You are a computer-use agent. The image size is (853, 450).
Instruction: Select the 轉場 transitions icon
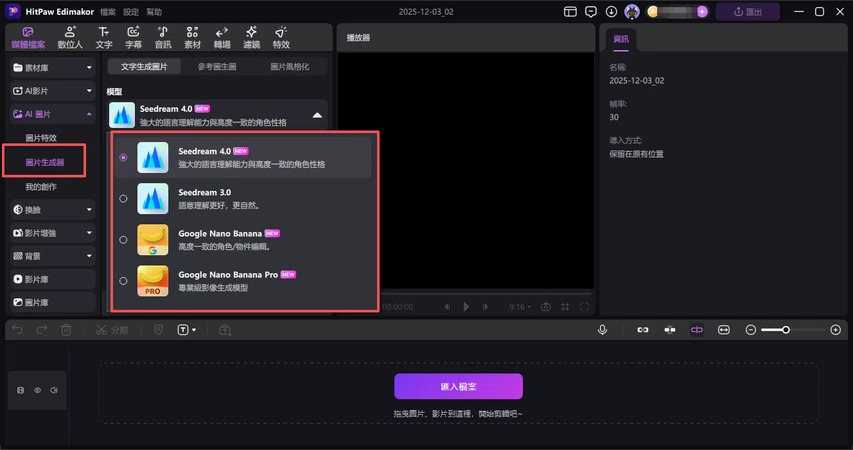[222, 38]
